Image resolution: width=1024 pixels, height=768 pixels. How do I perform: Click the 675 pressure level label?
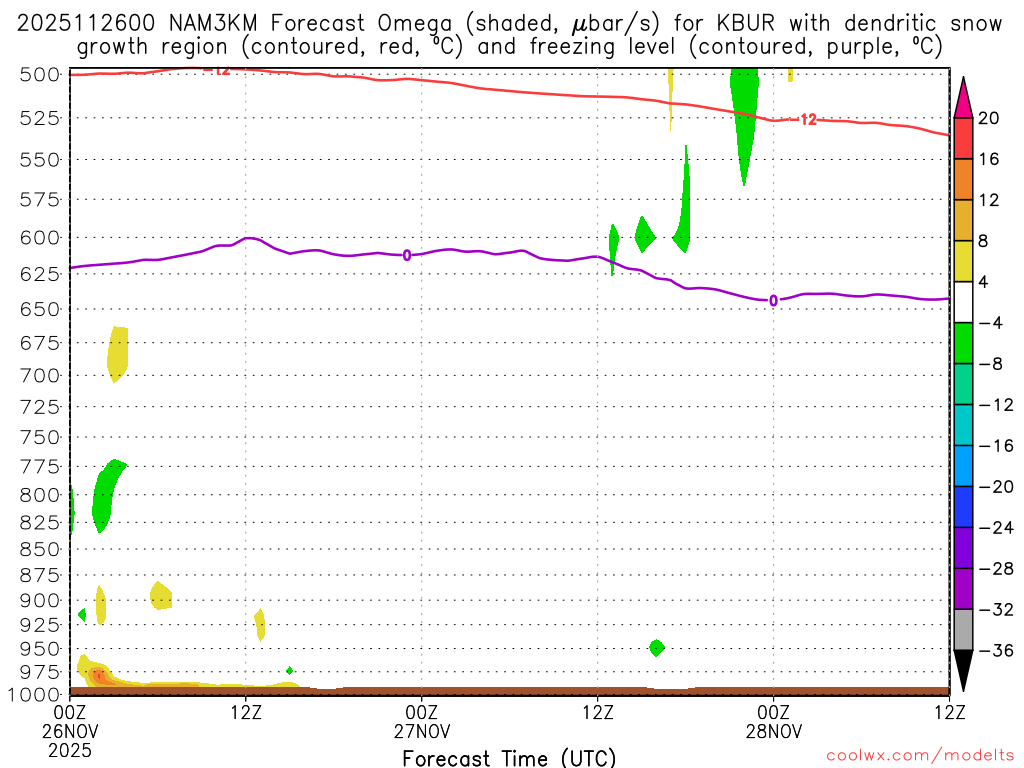[40, 343]
